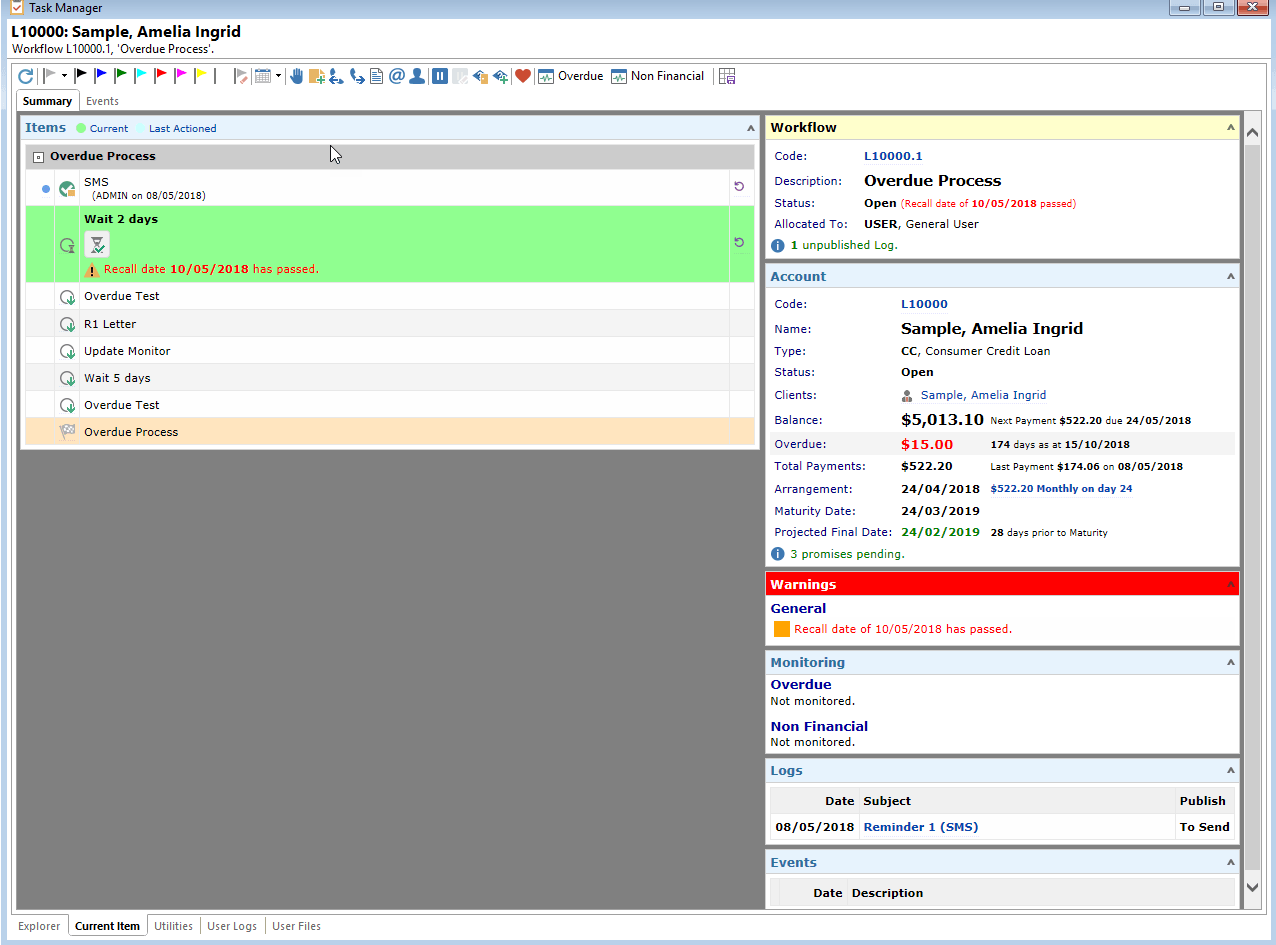Click the house with arrow icon
The width and height of the screenshot is (1276, 945).
(480, 76)
